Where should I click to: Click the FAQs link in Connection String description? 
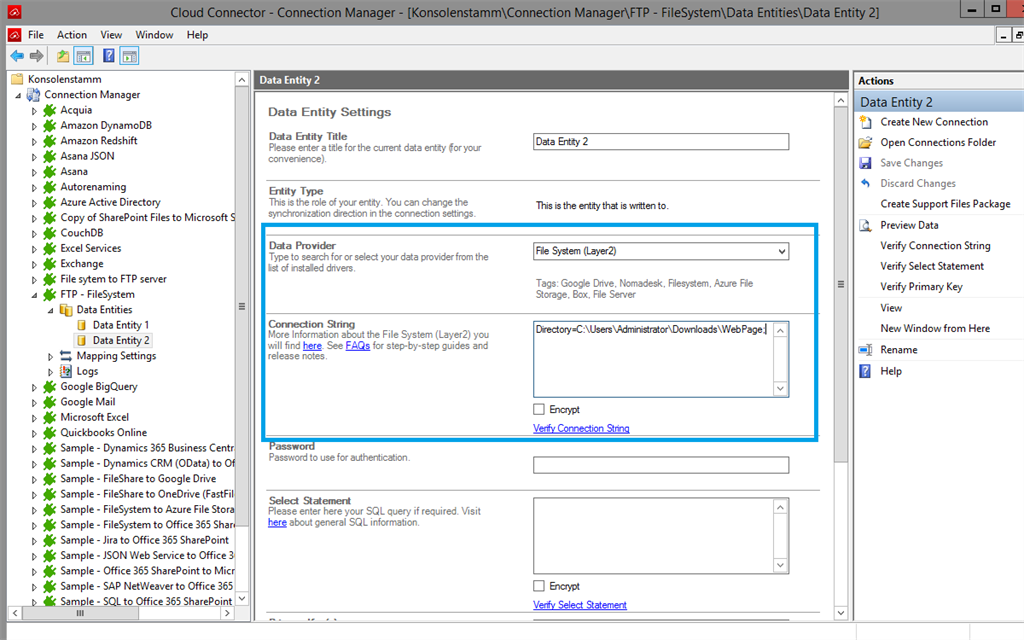point(358,346)
